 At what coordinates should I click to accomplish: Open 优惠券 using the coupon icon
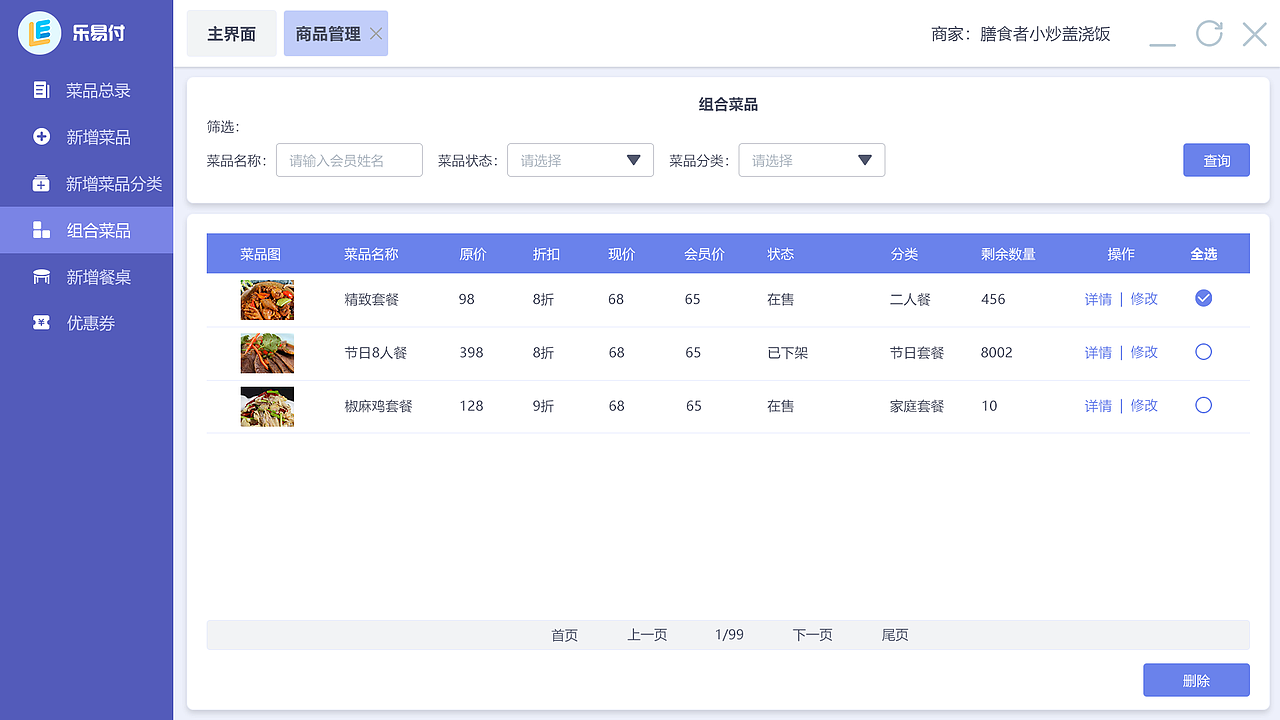click(x=41, y=322)
